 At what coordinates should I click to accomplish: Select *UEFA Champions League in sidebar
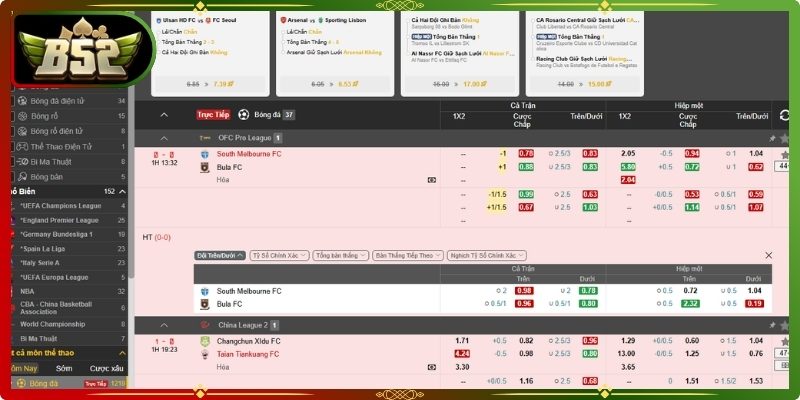coord(61,206)
